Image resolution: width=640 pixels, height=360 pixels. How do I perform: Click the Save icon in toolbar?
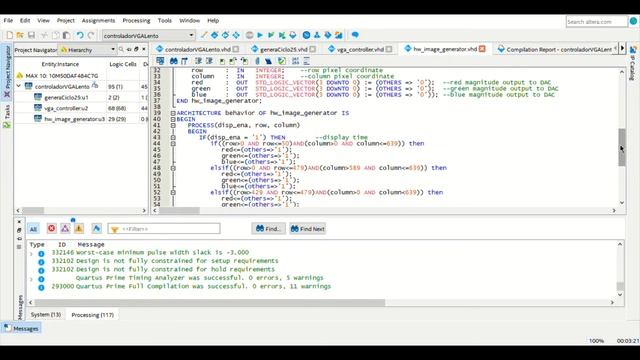click(x=31, y=36)
